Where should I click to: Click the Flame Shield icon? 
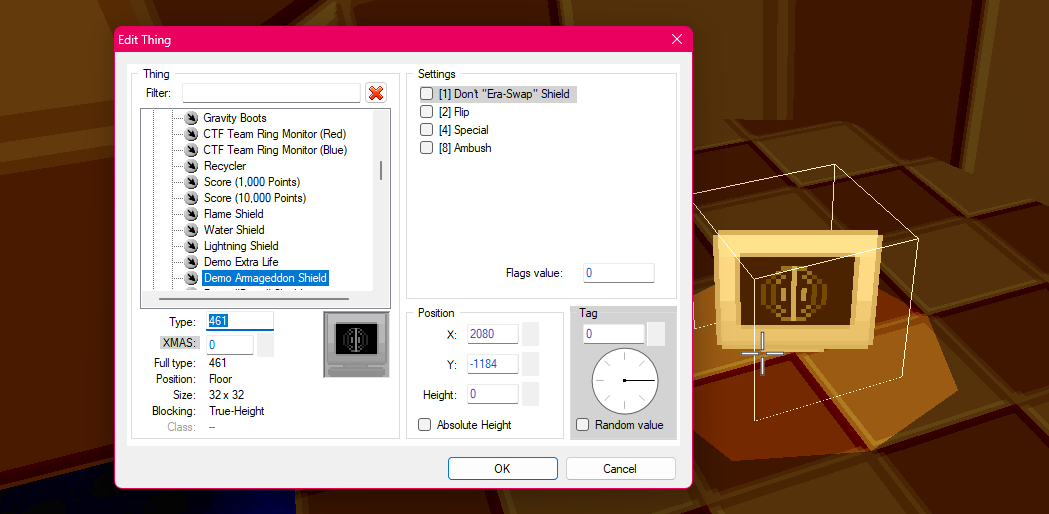192,214
